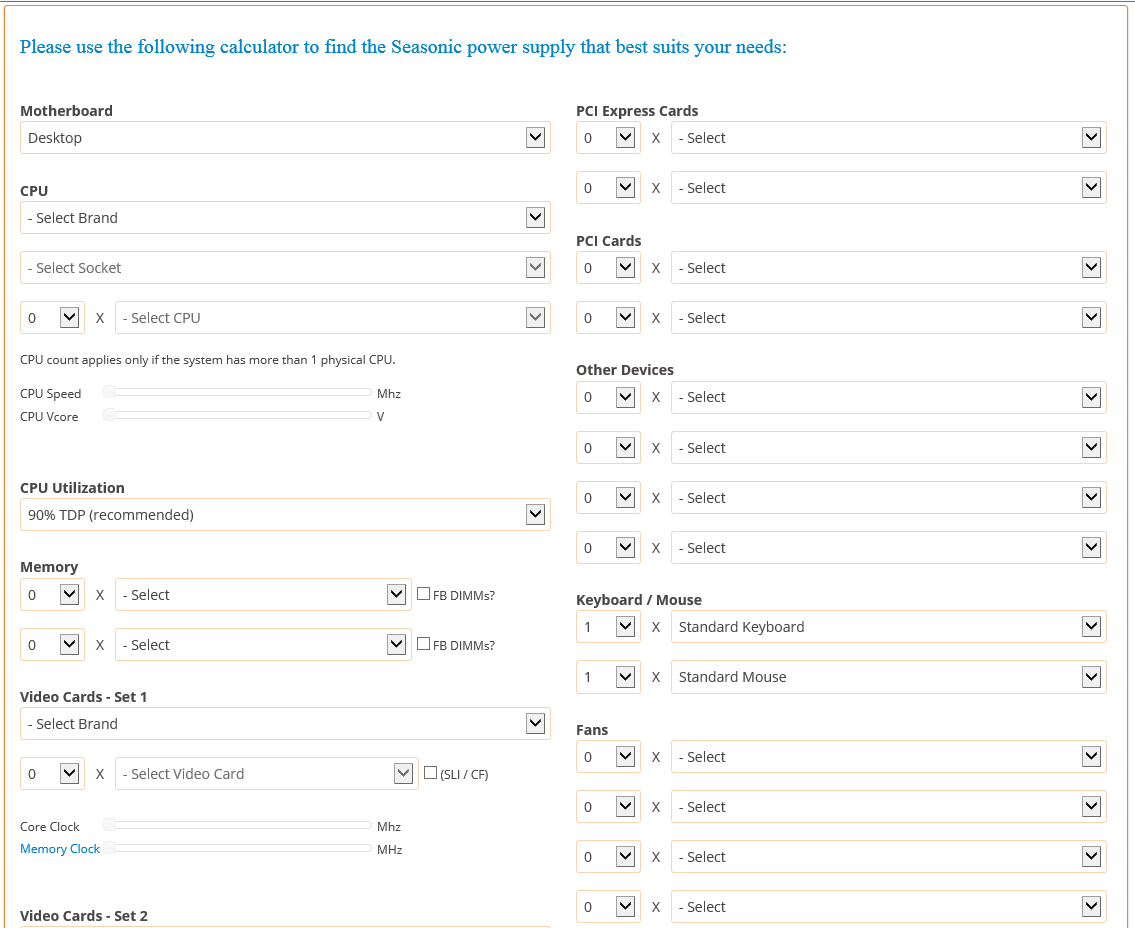Viewport: 1135px width, 928px height.
Task: Open the first Memory quantity dropdown
Action: 52,595
